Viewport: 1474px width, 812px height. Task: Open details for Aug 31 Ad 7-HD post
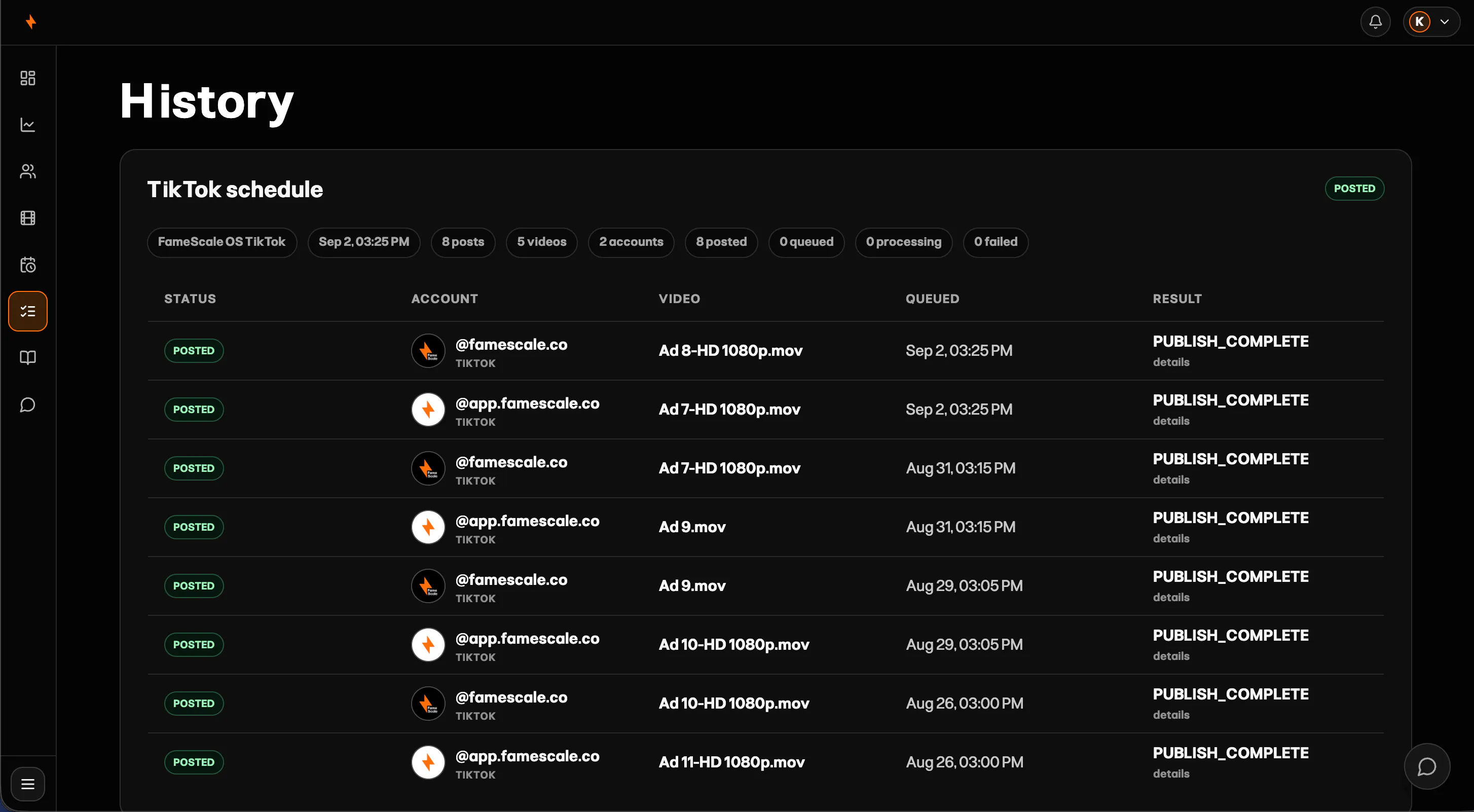[x=1171, y=480]
